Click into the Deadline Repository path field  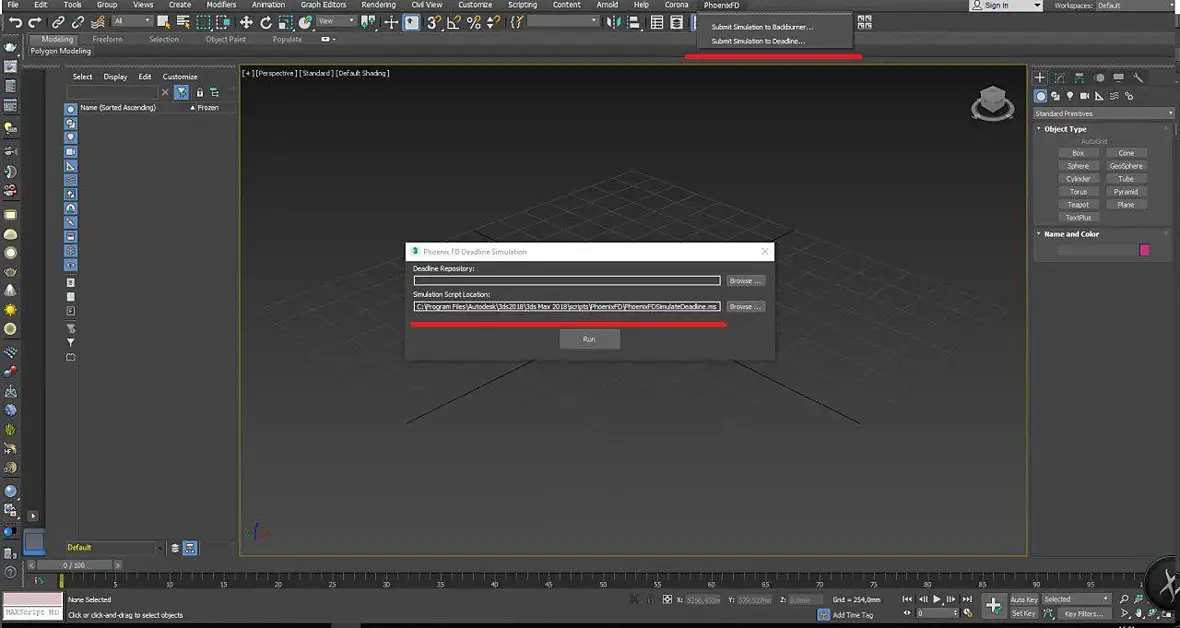point(567,281)
